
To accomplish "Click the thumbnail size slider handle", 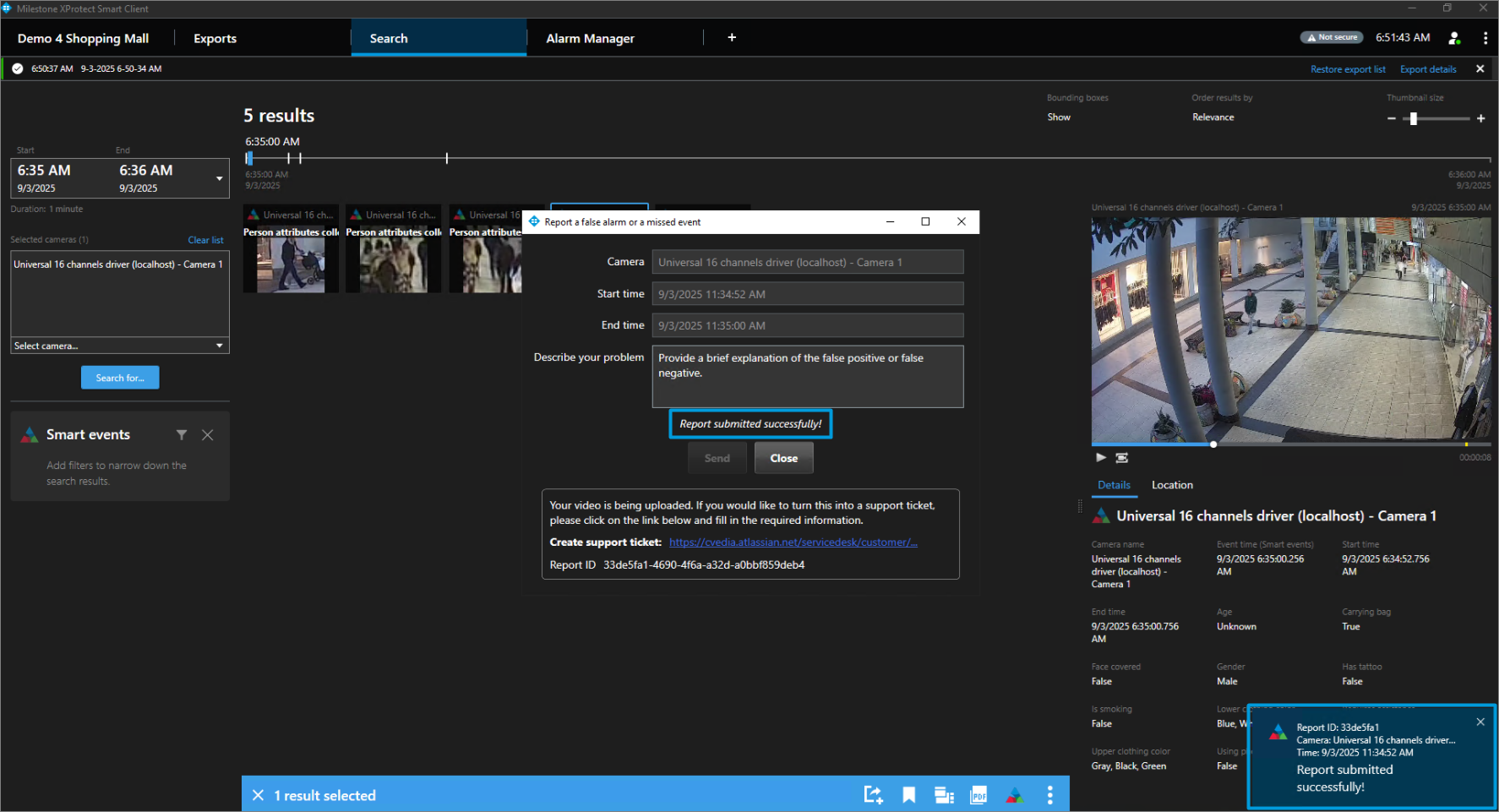I will pyautogui.click(x=1413, y=119).
